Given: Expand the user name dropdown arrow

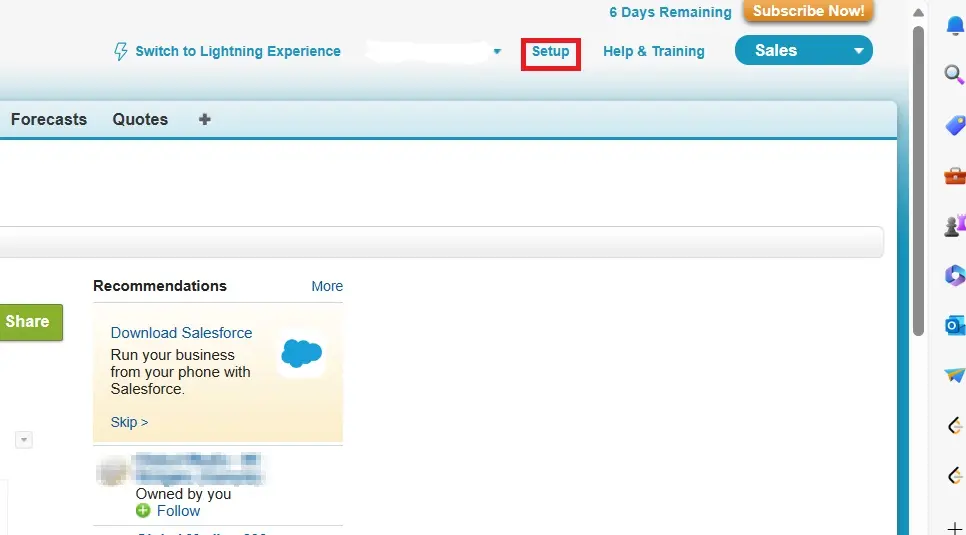Looking at the screenshot, I should pyautogui.click(x=497, y=51).
